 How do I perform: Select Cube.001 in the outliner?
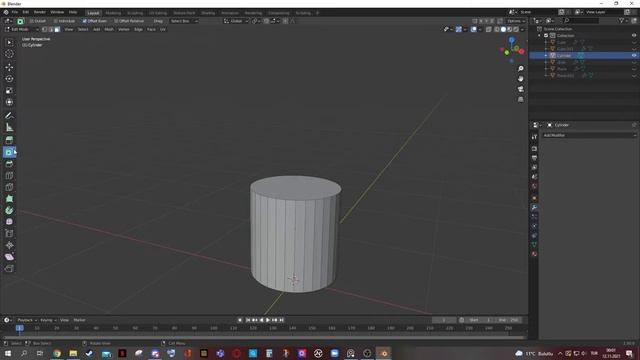click(565, 49)
